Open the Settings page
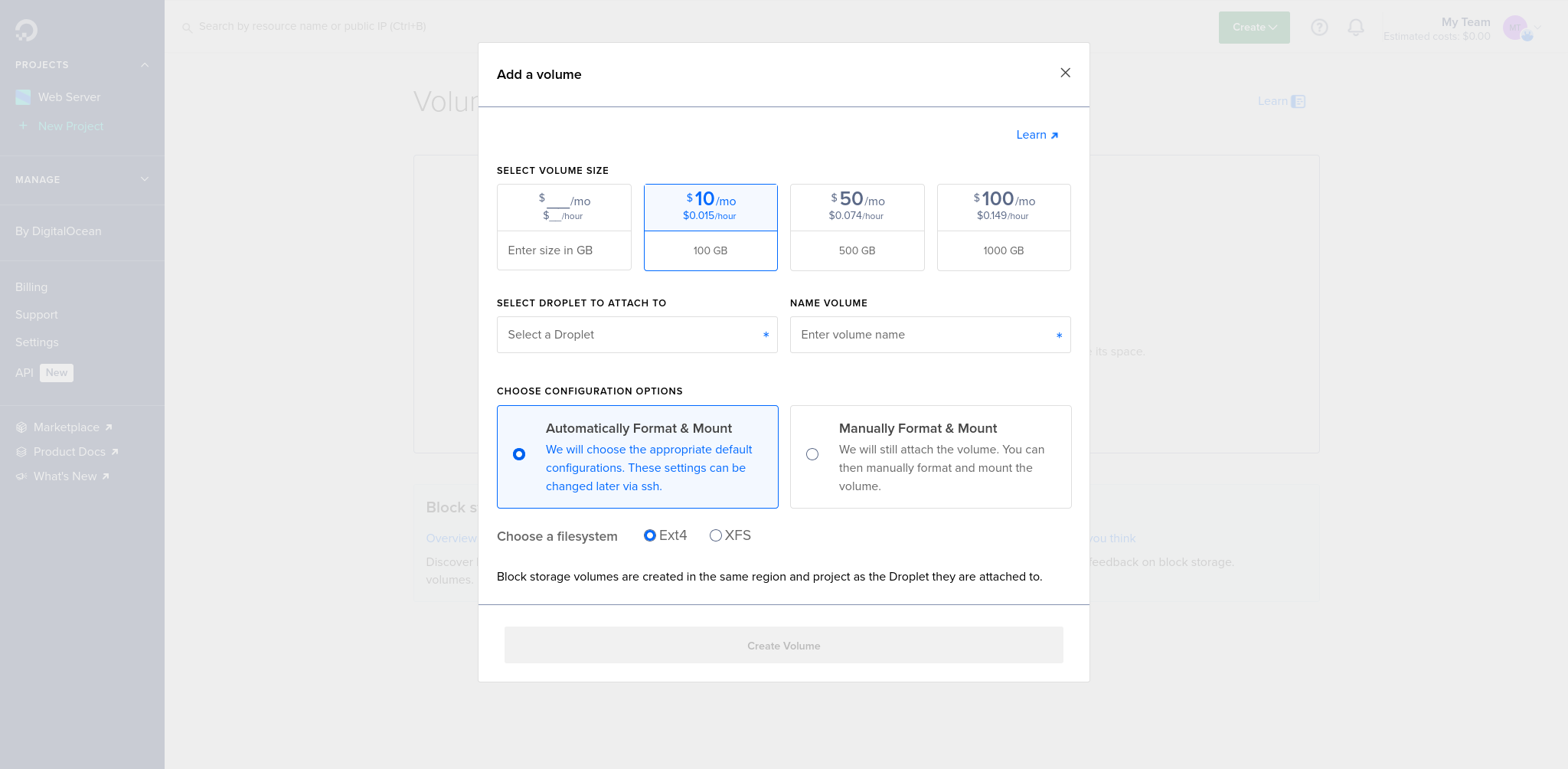The image size is (1568, 769). [37, 342]
